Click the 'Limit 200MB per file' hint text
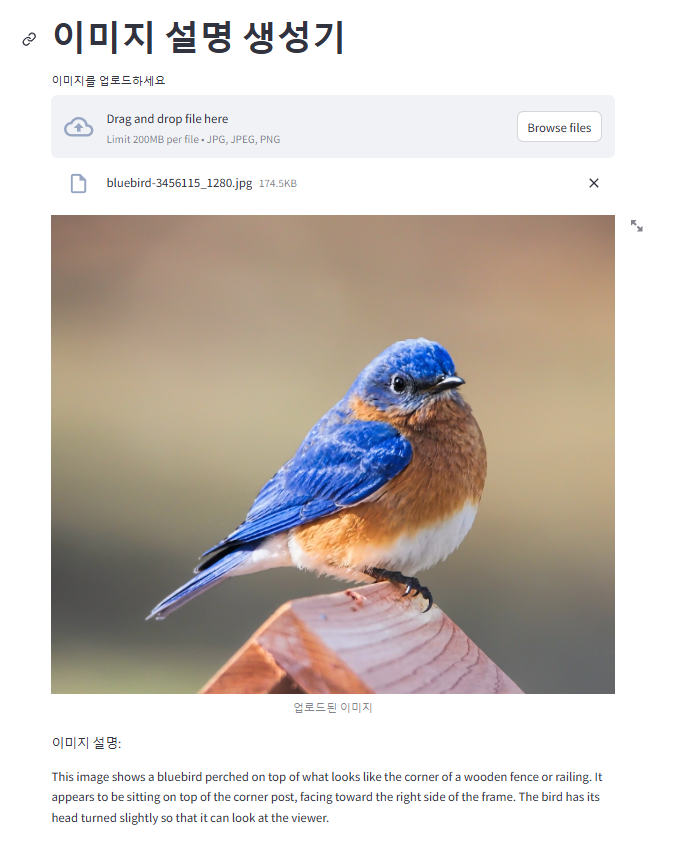Image resolution: width=678 pixels, height=850 pixels. pos(152,139)
